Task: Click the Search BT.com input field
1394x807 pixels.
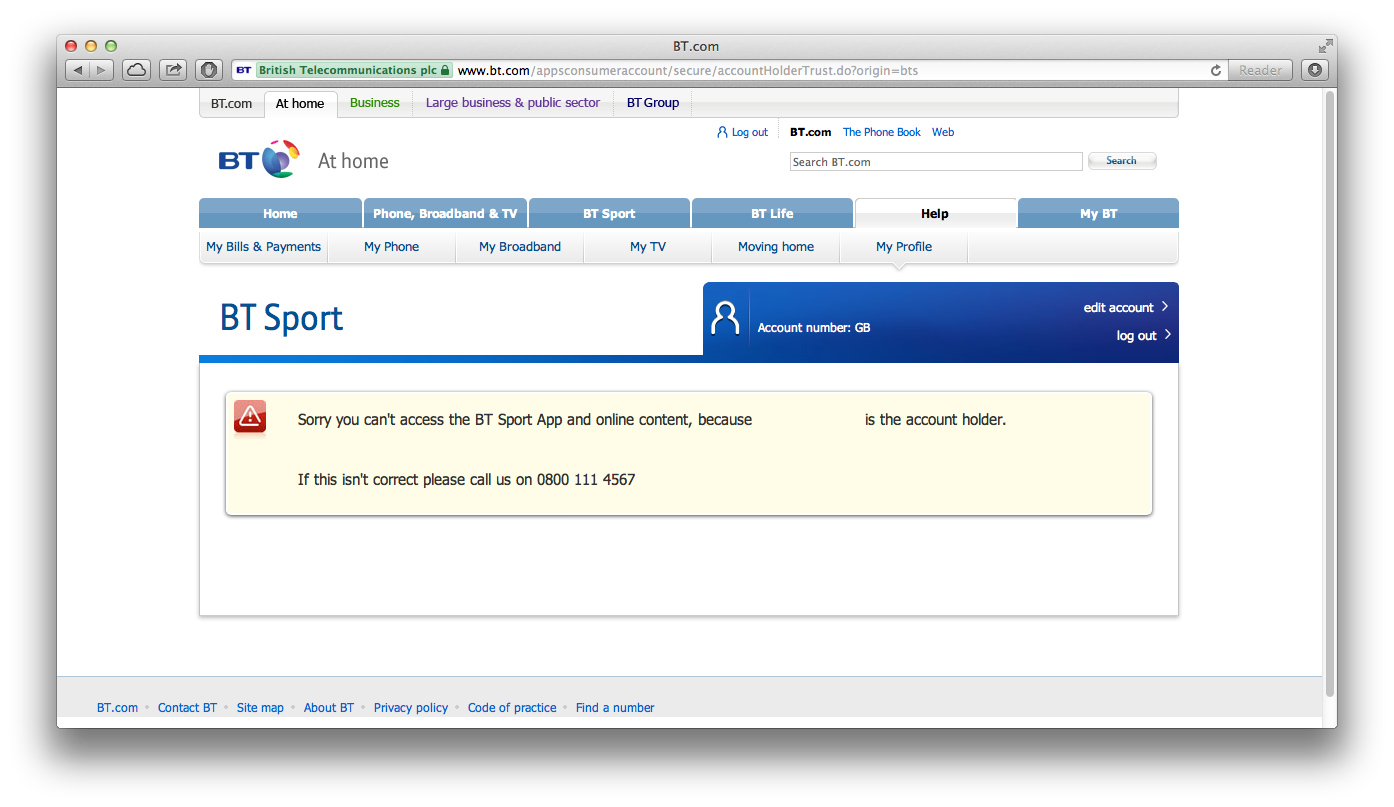Action: [x=935, y=162]
